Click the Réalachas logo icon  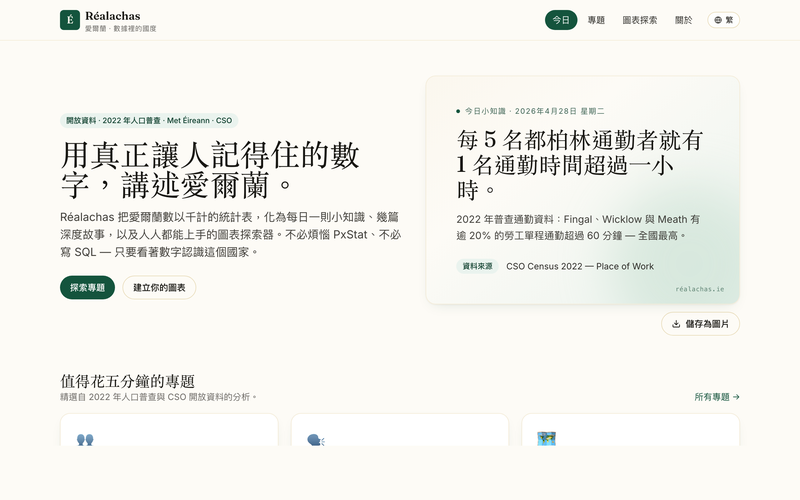70,20
